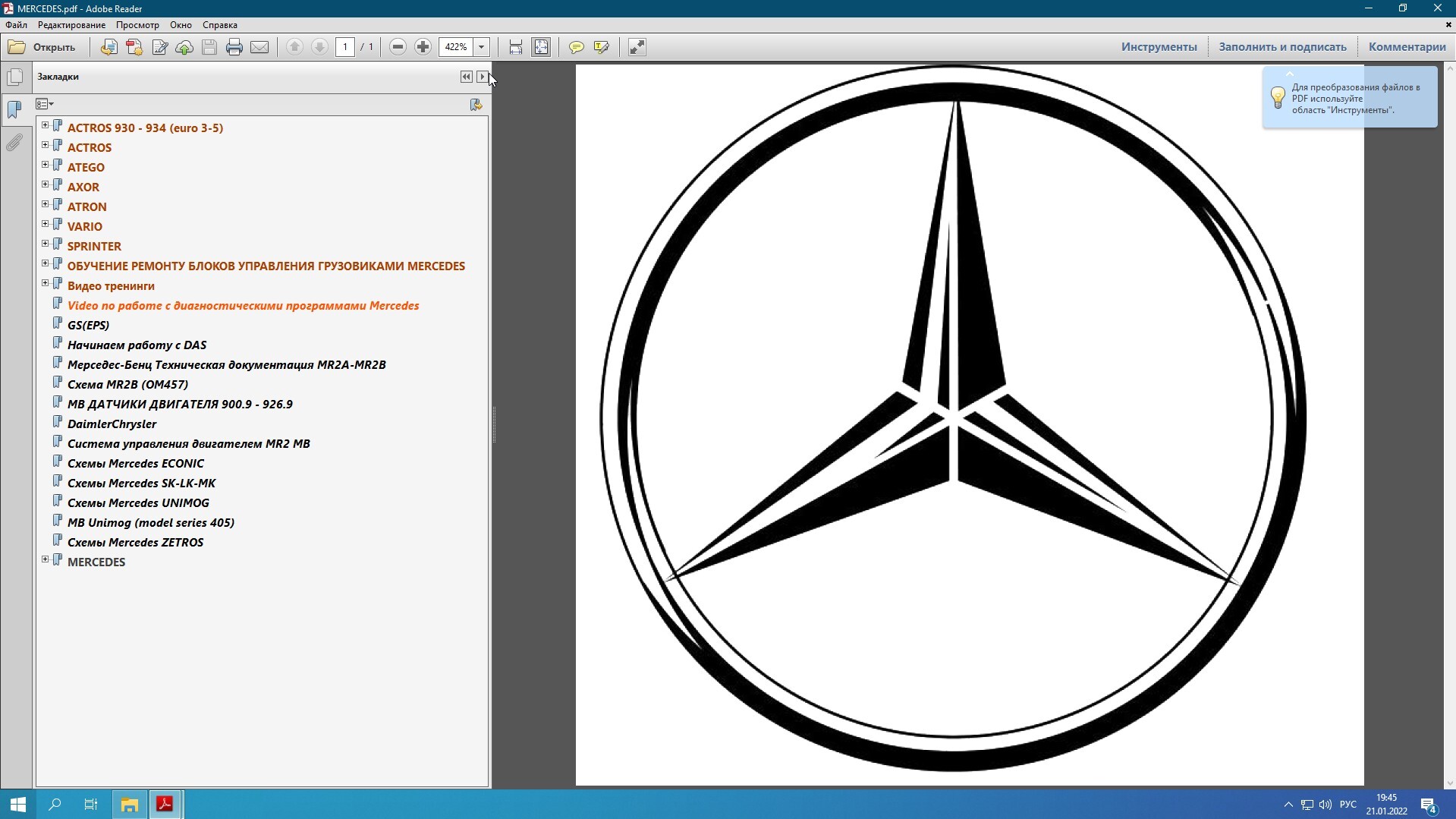Click the Save file toolbar icon
The image size is (1456, 819).
click(x=209, y=47)
